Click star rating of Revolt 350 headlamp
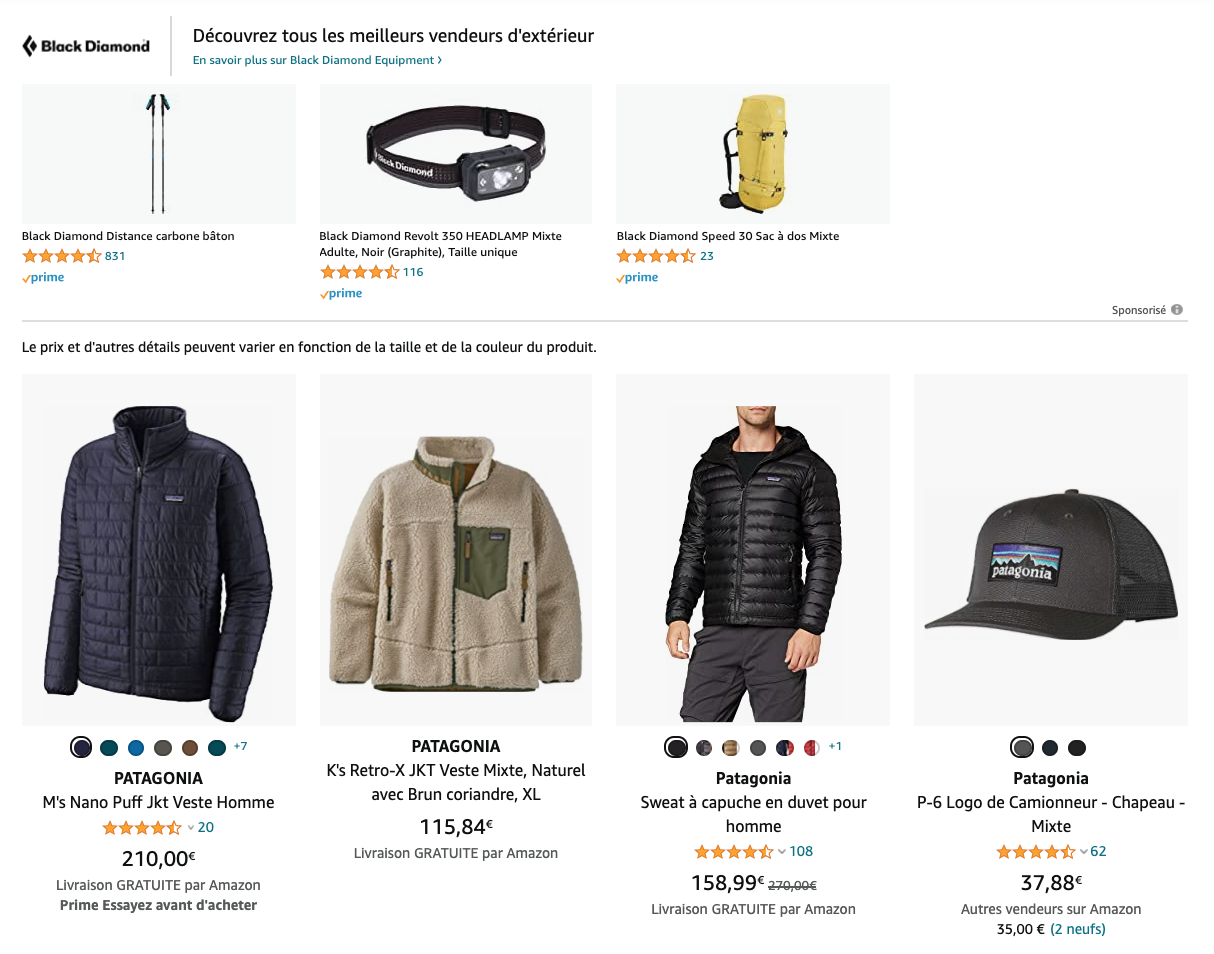The width and height of the screenshot is (1214, 954). coord(359,272)
